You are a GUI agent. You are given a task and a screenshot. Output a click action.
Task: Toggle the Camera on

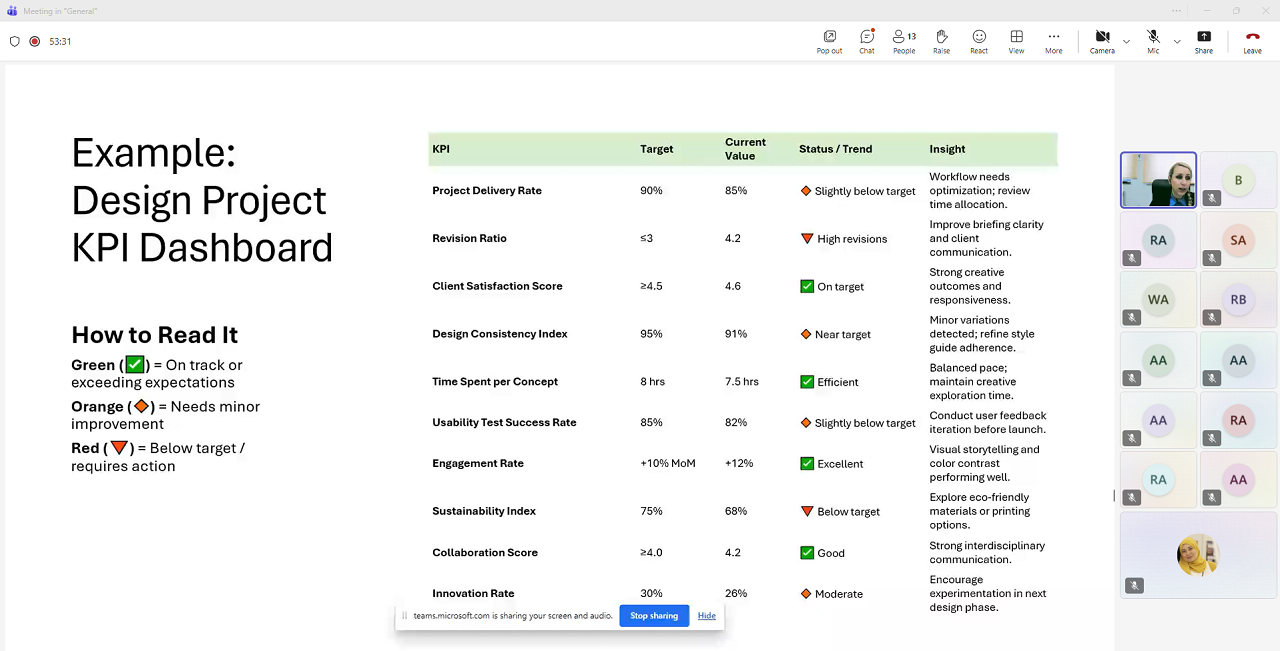click(1102, 41)
